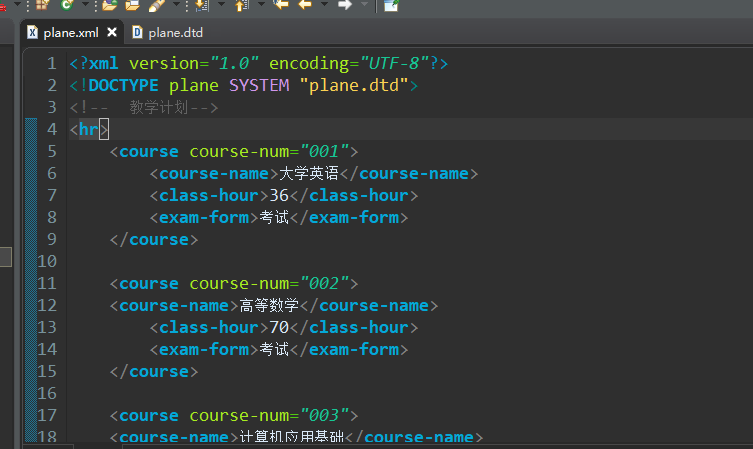Click the SYSTEM keyword on line 2
Screen dimensions: 753x449
[259, 85]
